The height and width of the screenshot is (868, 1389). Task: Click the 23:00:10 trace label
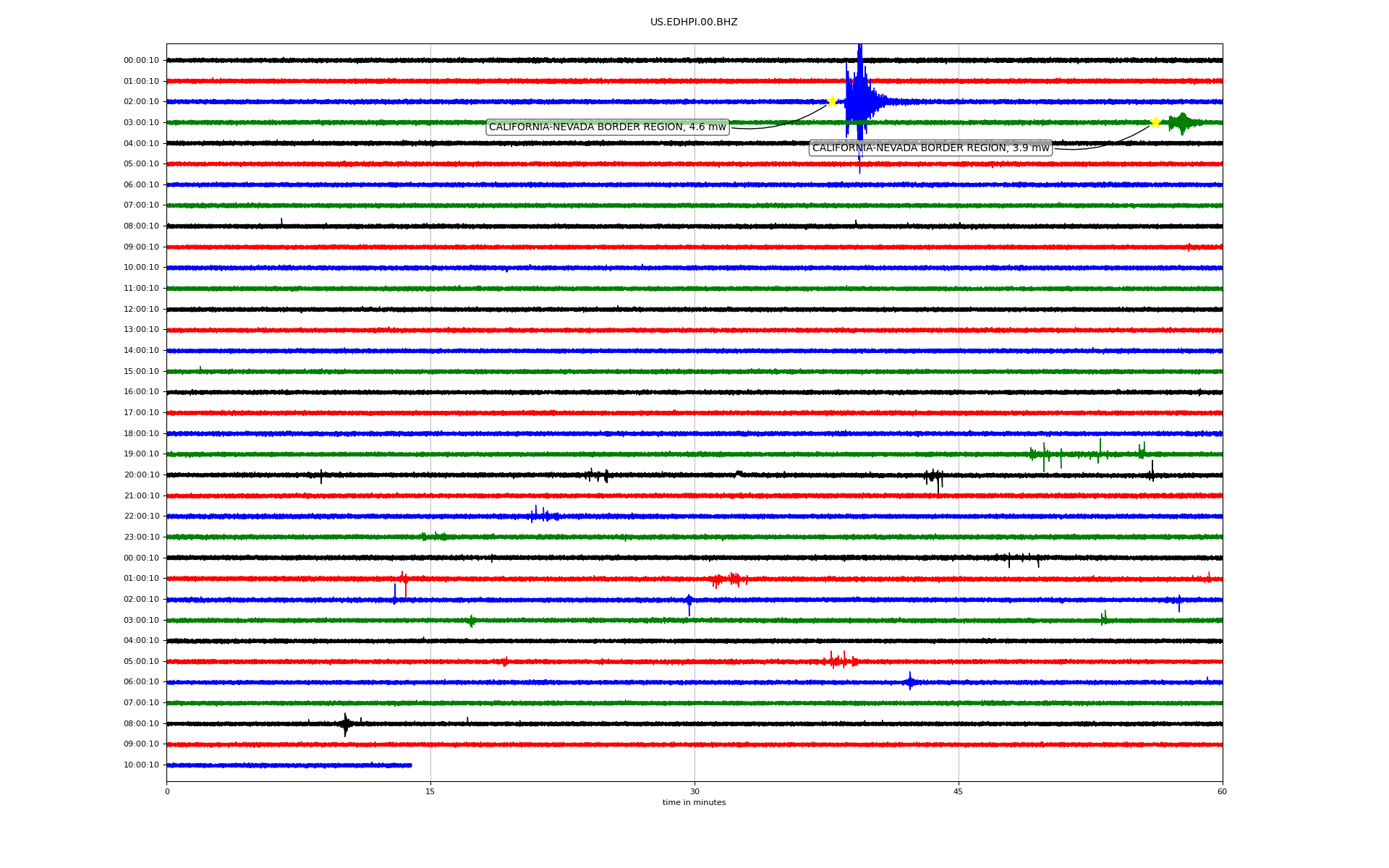[141, 537]
